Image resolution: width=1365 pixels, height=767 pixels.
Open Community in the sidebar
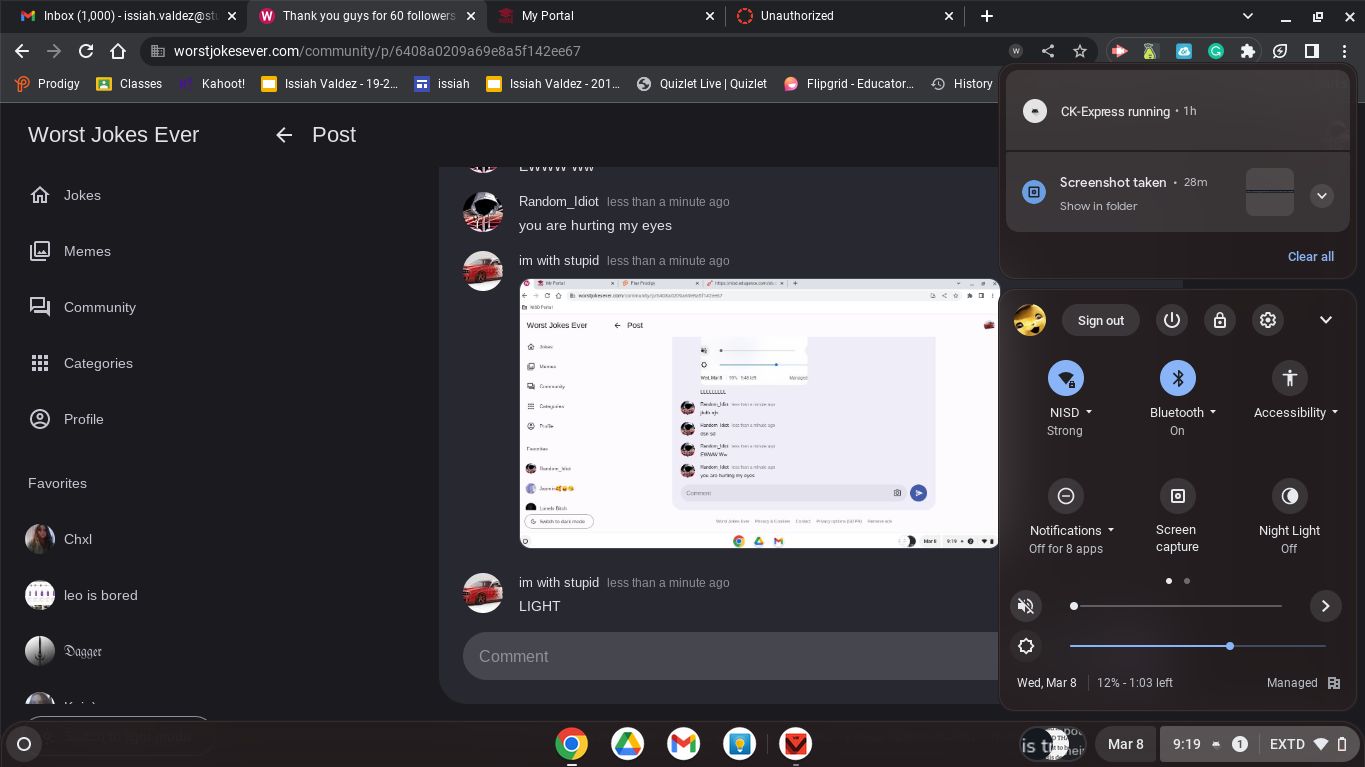tap(99, 307)
